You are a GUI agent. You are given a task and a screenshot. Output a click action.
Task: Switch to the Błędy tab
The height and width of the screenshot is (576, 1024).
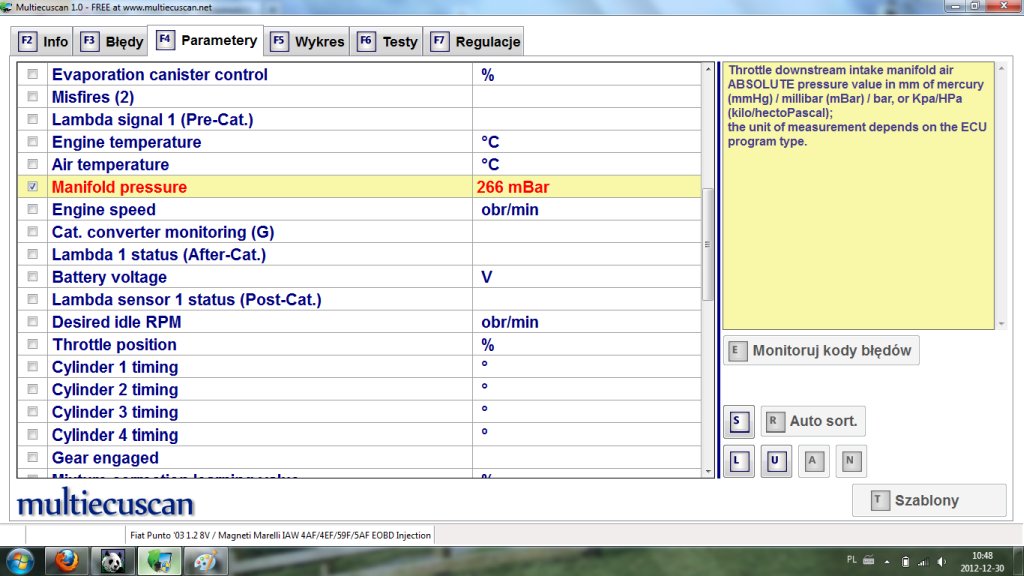[112, 42]
